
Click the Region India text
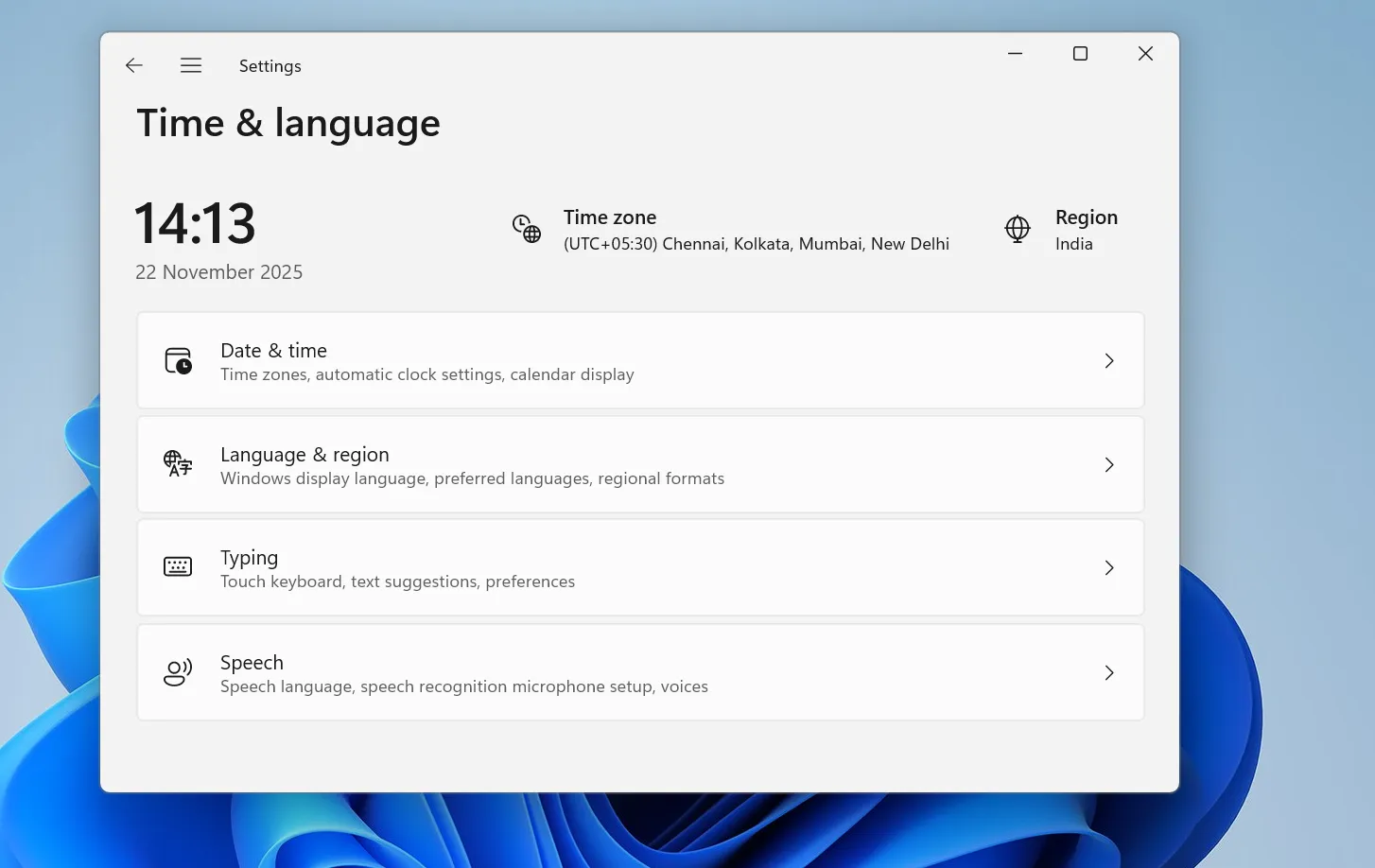coord(1073,244)
